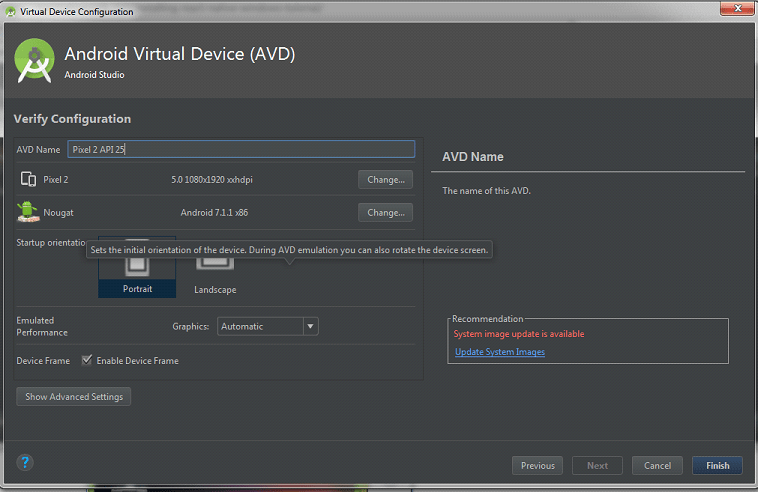Click the 'Nougat' release name text

coord(58,212)
